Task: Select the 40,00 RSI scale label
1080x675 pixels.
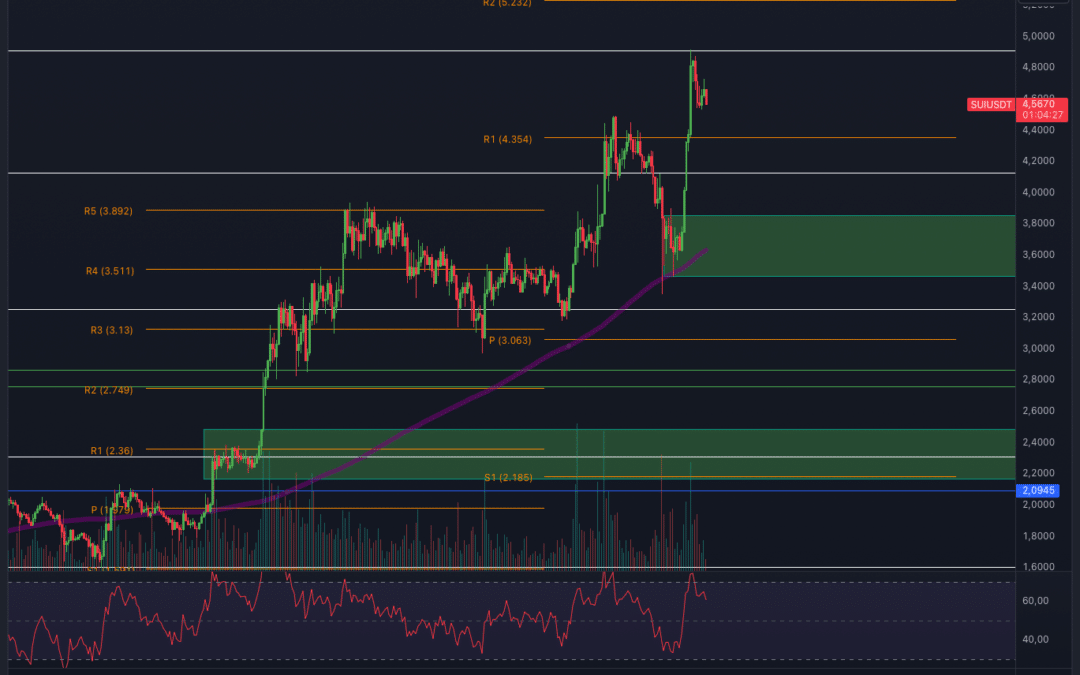Action: coord(1035,639)
